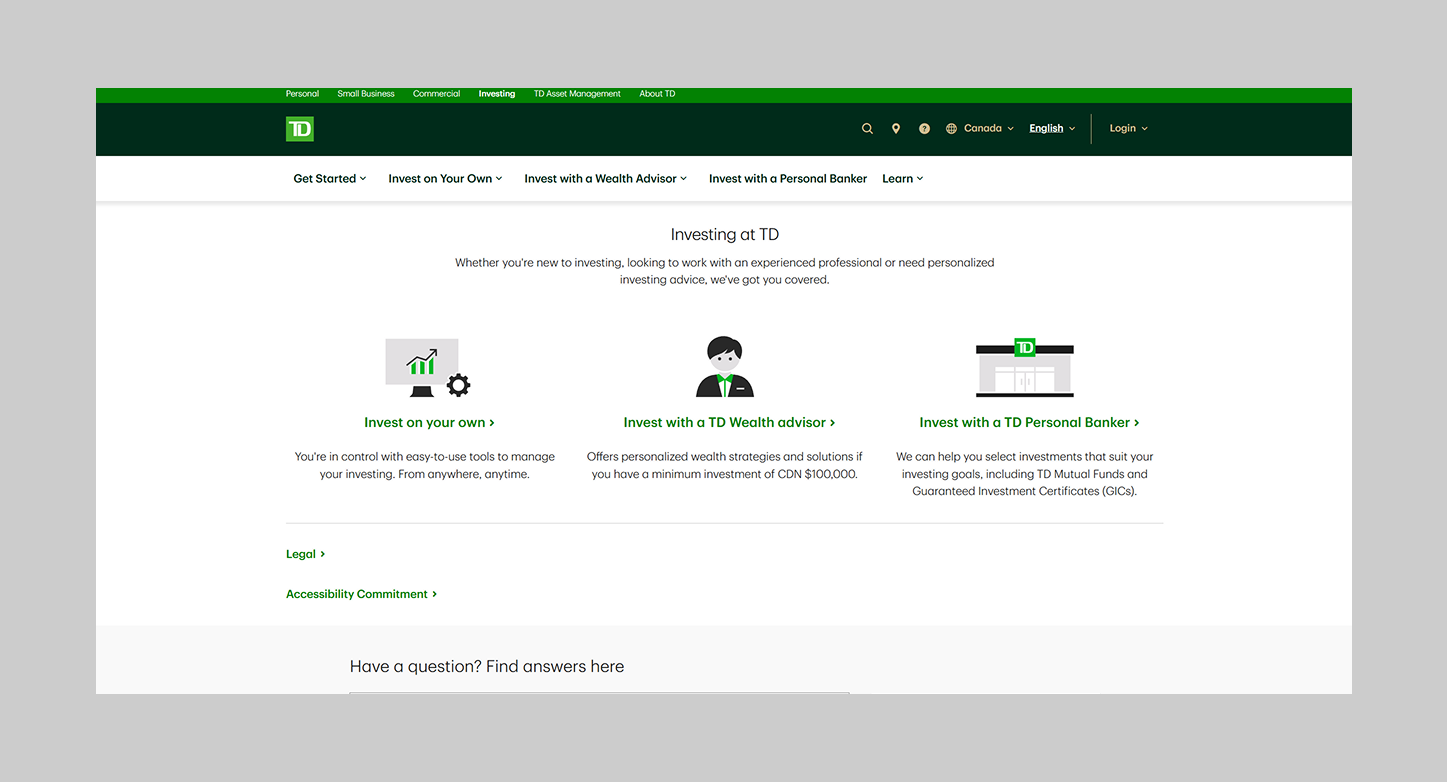Viewport: 1447px width, 782px height.
Task: Expand the Get Started menu
Action: 330,179
